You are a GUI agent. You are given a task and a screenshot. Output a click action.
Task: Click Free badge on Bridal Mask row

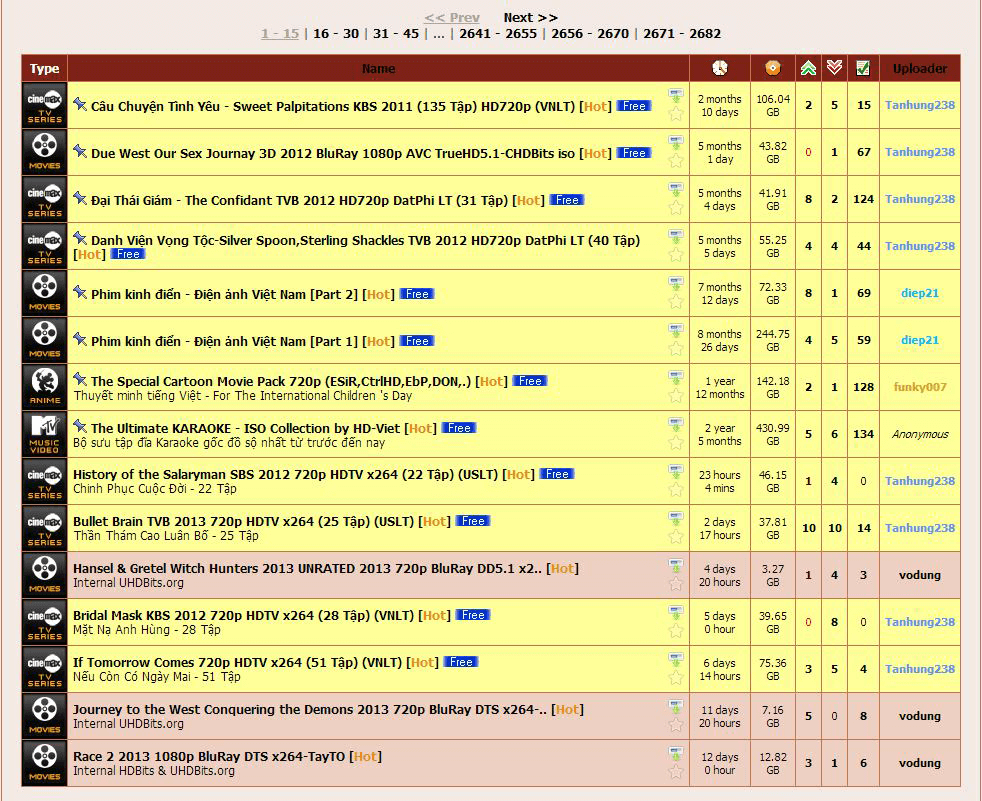pos(473,615)
